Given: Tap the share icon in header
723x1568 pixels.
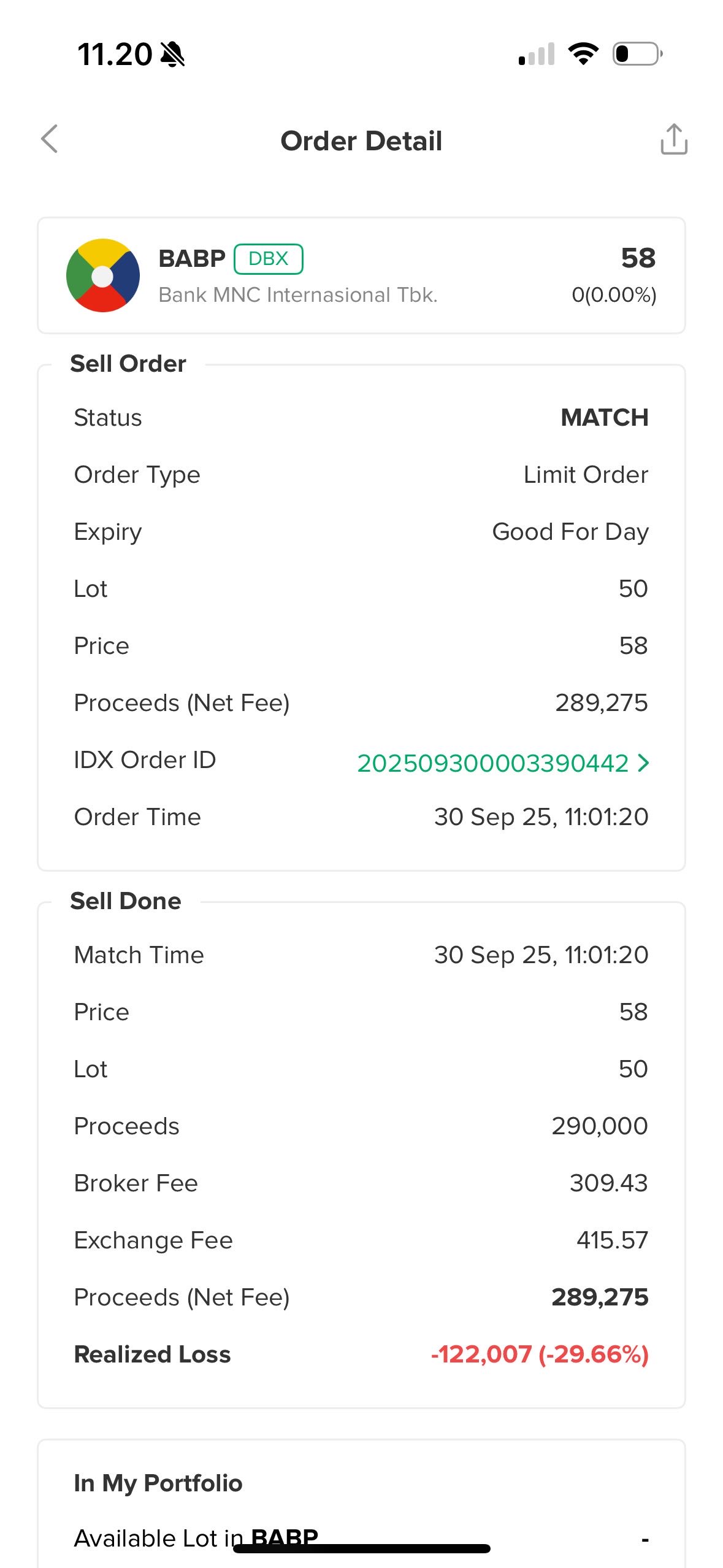Looking at the screenshot, I should 673,139.
